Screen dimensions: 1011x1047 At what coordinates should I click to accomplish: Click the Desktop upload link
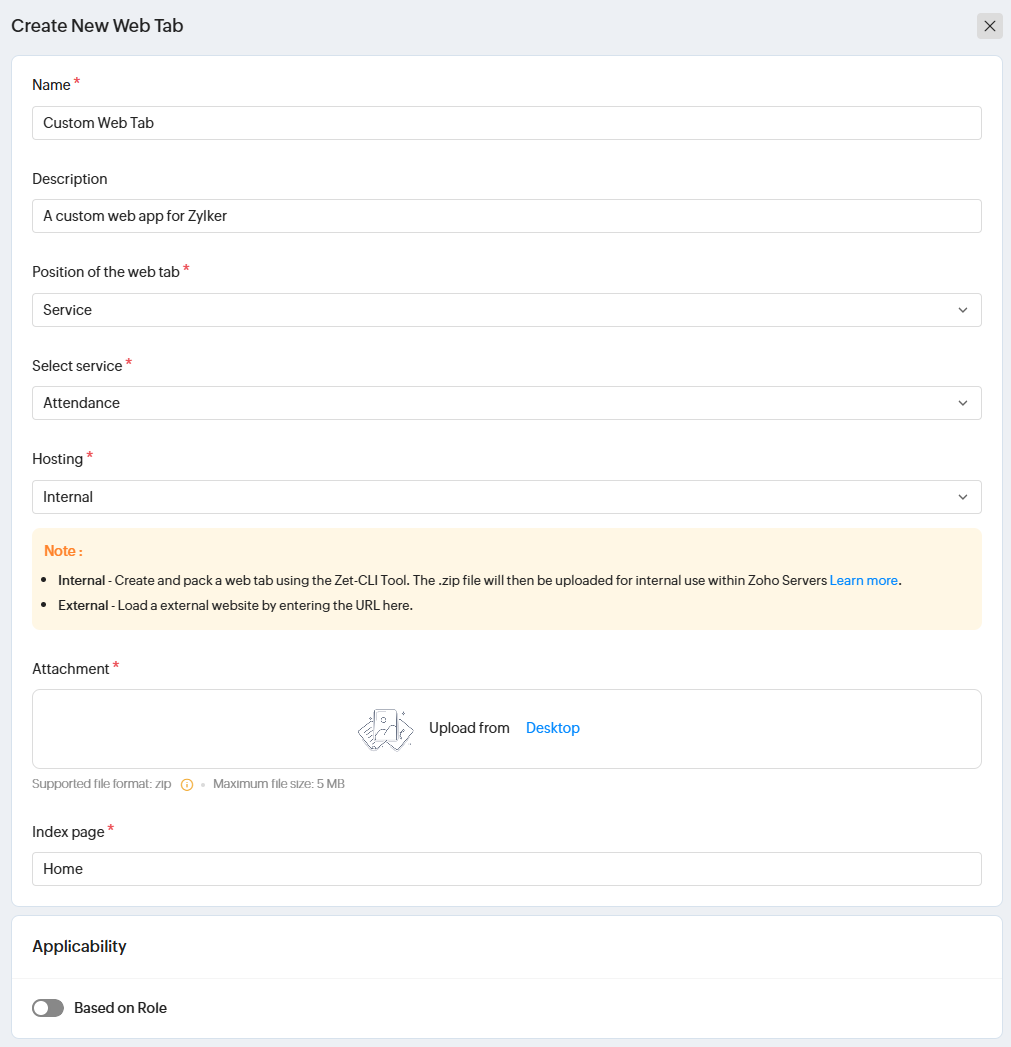coord(553,728)
